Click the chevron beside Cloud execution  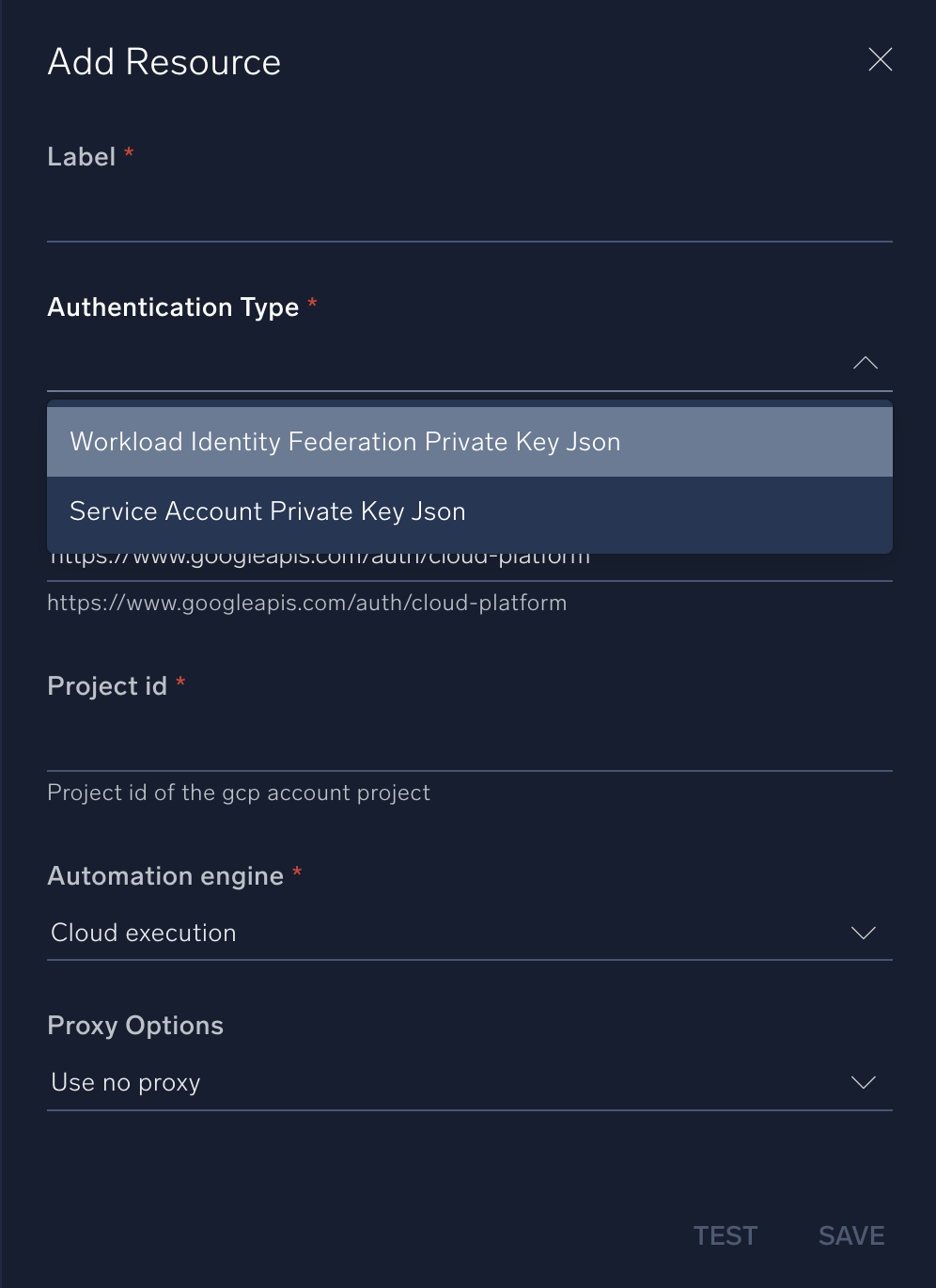[x=864, y=933]
